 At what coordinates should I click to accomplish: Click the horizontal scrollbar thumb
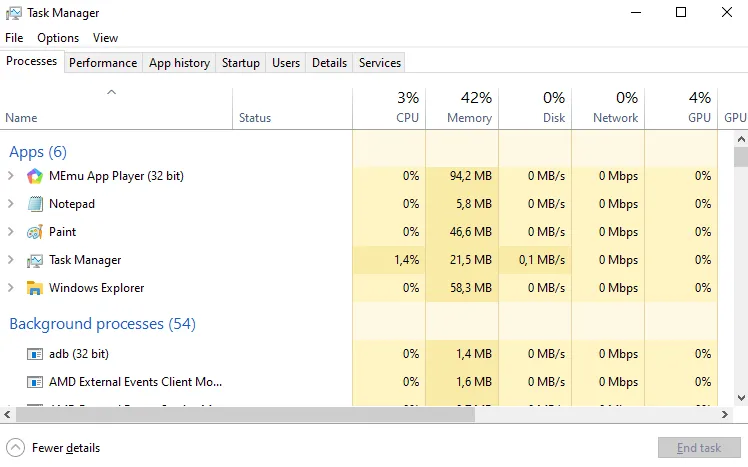(x=245, y=415)
